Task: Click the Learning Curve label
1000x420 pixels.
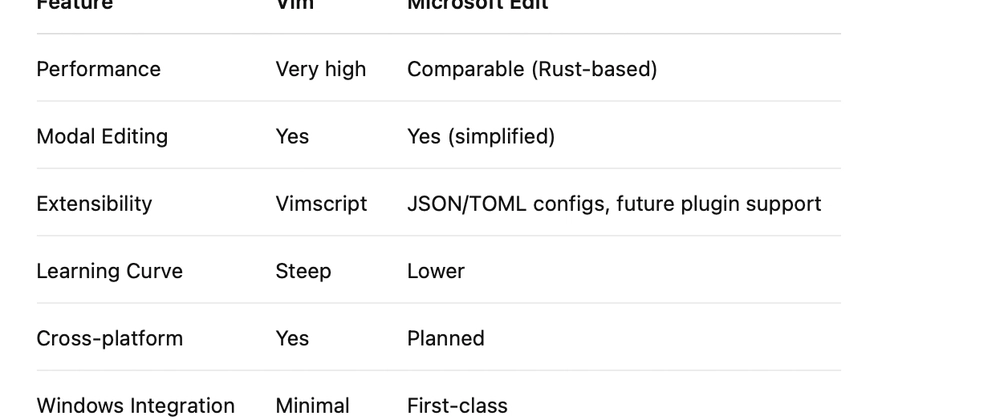Action: pyautogui.click(x=110, y=271)
